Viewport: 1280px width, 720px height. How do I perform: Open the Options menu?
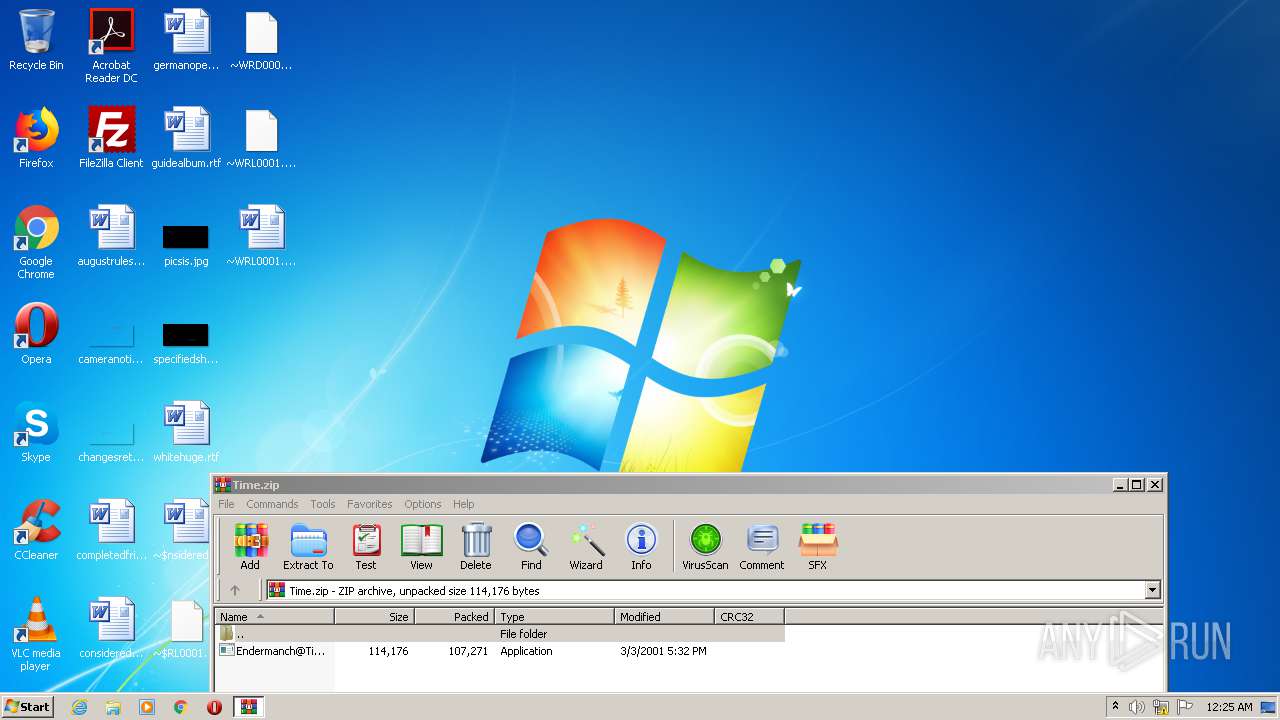coord(422,504)
